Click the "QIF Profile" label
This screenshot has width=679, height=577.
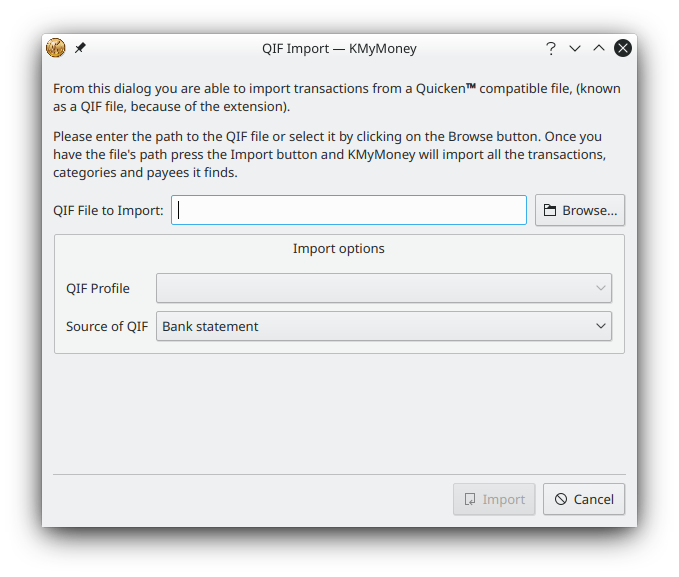(x=98, y=288)
